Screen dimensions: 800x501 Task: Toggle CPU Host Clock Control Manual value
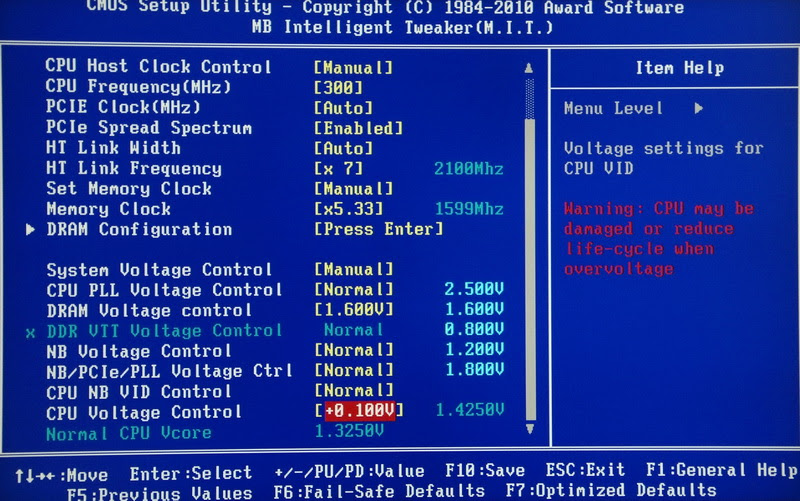353,67
